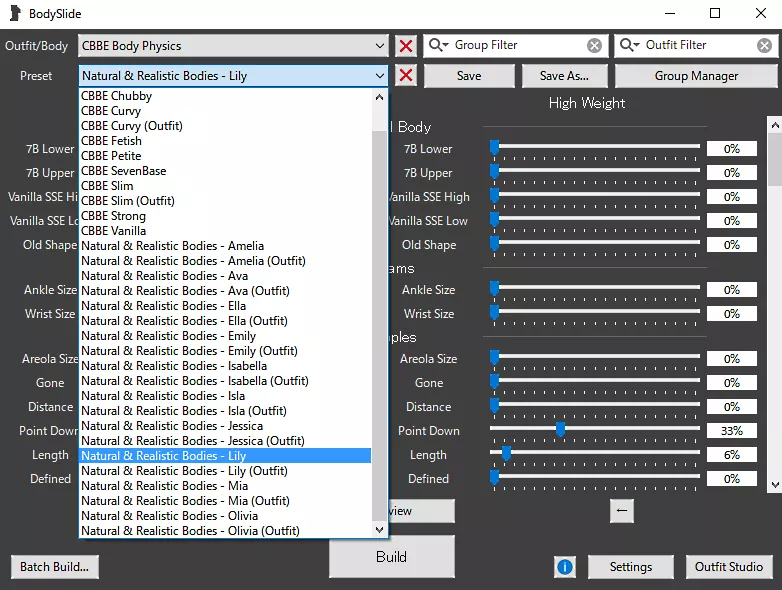Click the High Weight Areola Size slider
This screenshot has height=590, width=782.
tap(595, 357)
